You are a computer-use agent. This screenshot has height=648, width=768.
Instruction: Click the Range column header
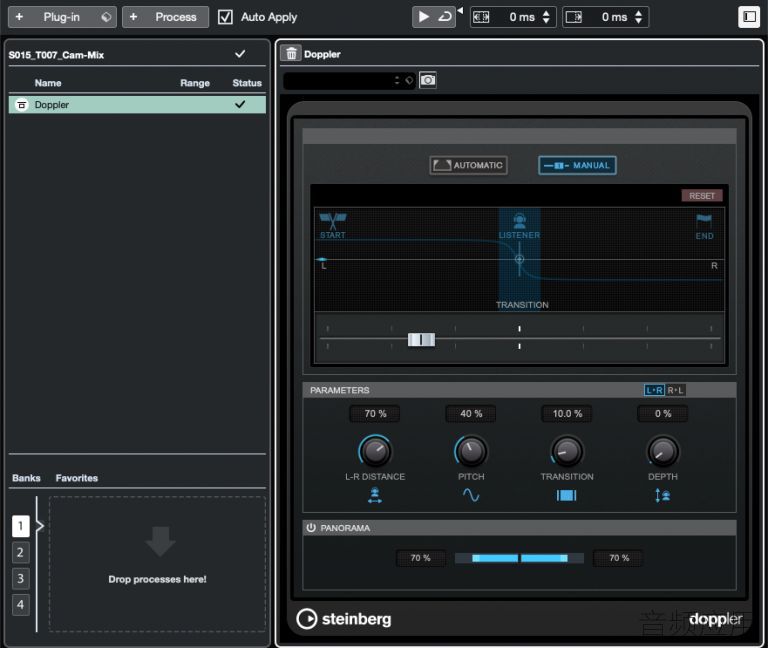194,83
